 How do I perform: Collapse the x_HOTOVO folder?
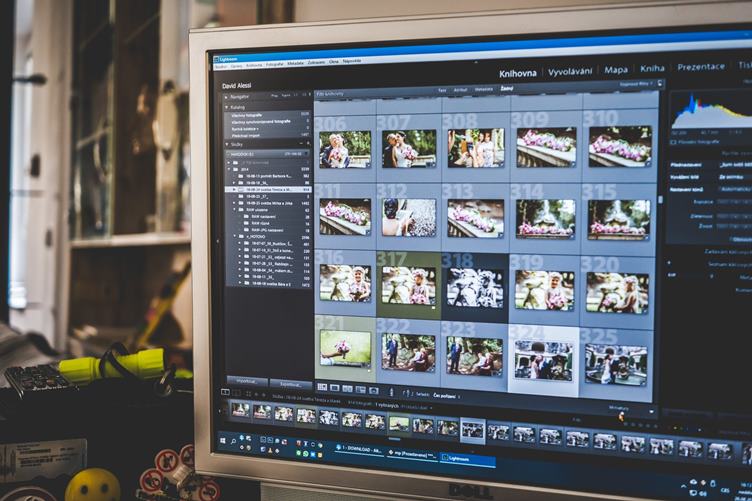[235, 236]
